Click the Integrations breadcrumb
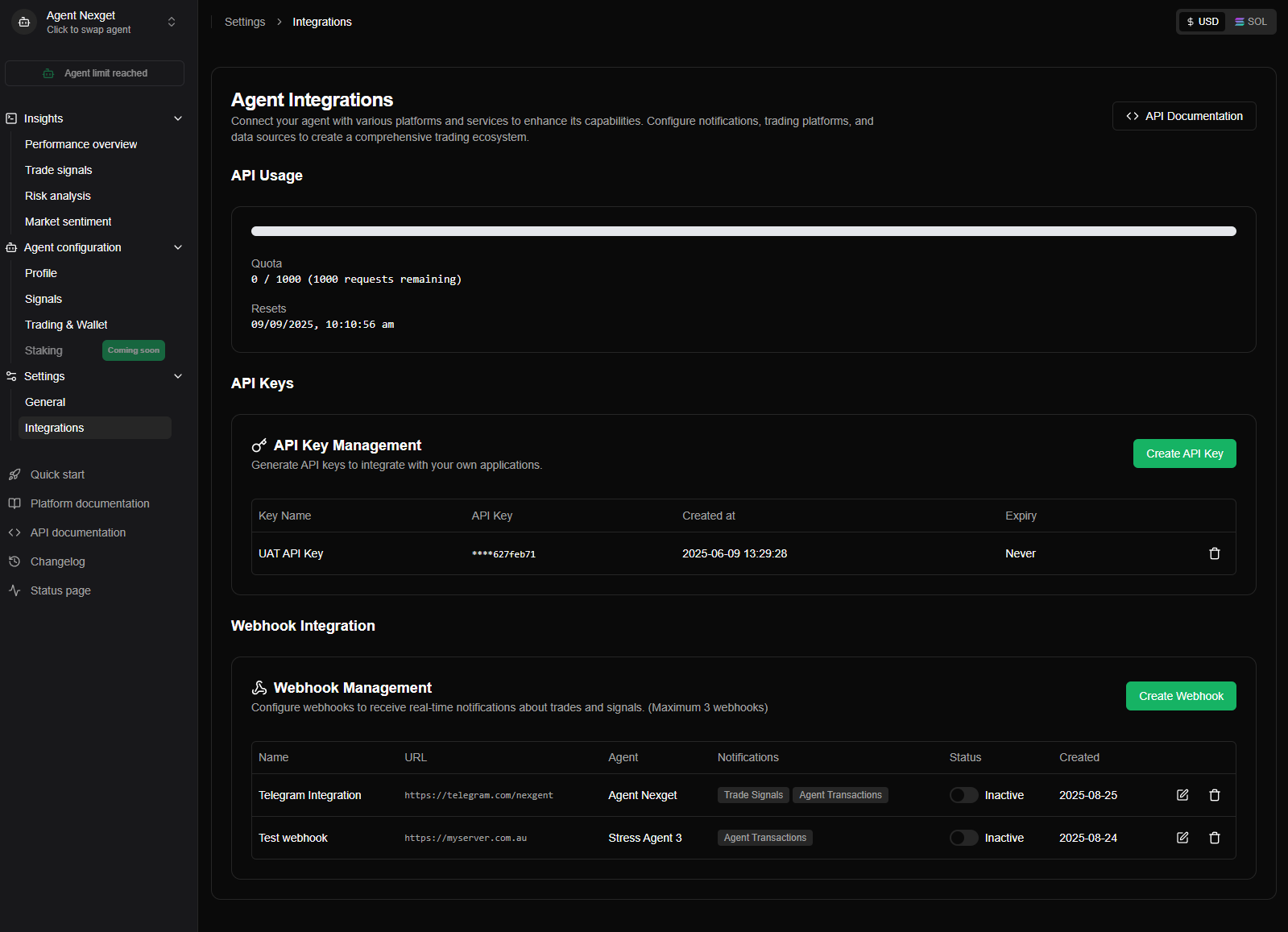 point(322,22)
